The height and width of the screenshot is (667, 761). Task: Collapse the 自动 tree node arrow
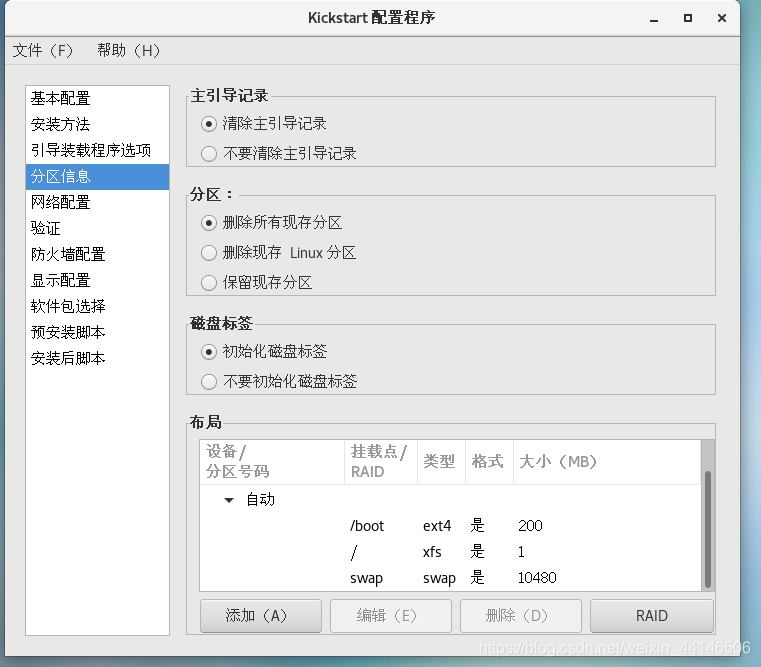(229, 500)
